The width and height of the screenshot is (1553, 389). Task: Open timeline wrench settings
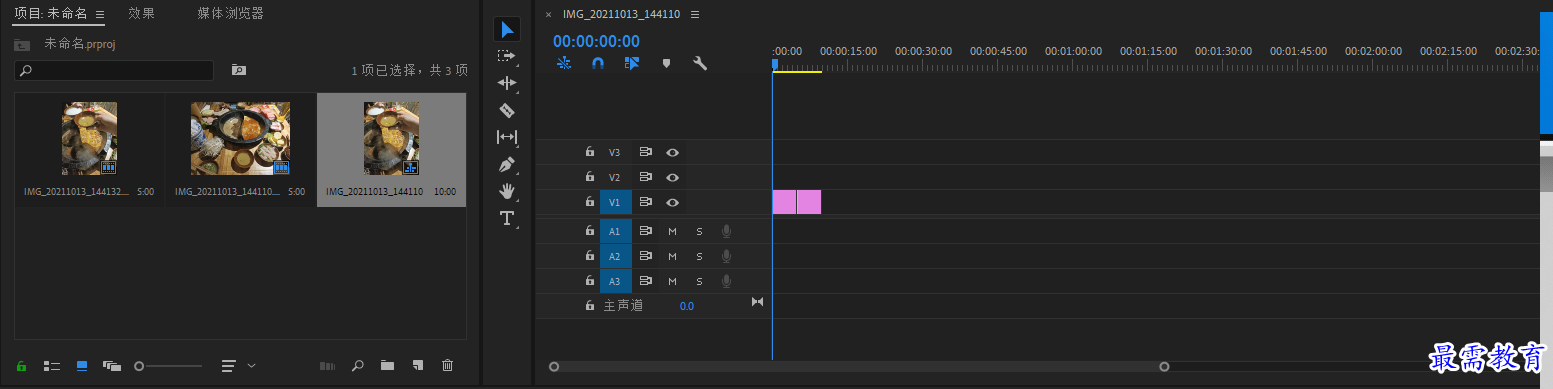(x=700, y=63)
